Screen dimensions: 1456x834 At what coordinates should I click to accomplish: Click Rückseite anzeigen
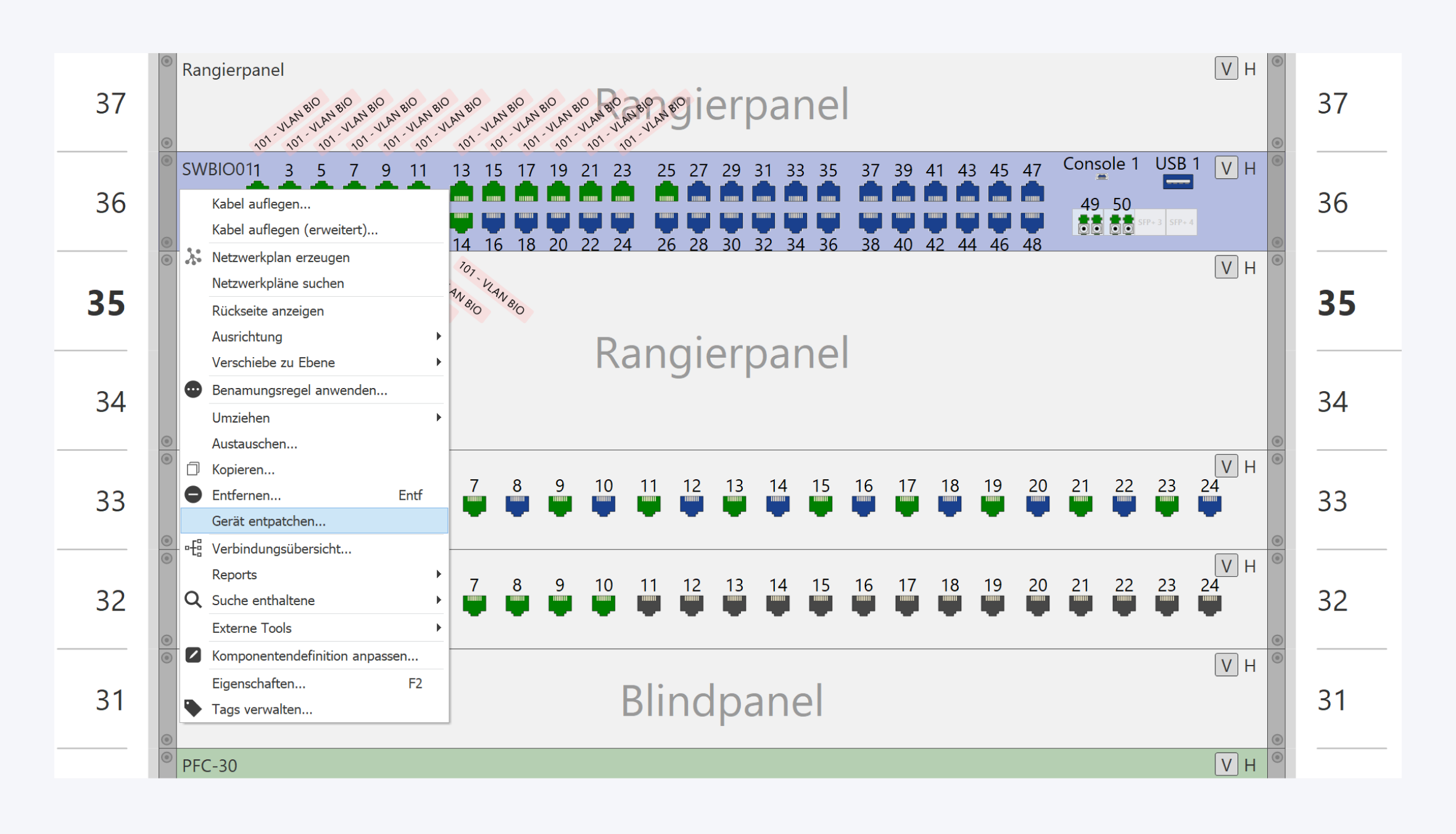pos(268,310)
